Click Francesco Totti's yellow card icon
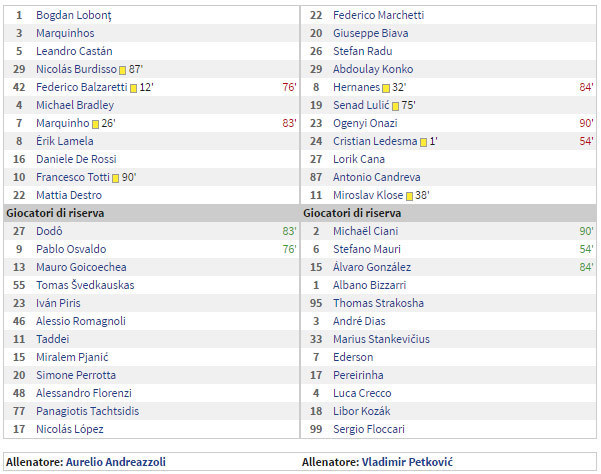The height and width of the screenshot is (474, 601). (x=115, y=178)
